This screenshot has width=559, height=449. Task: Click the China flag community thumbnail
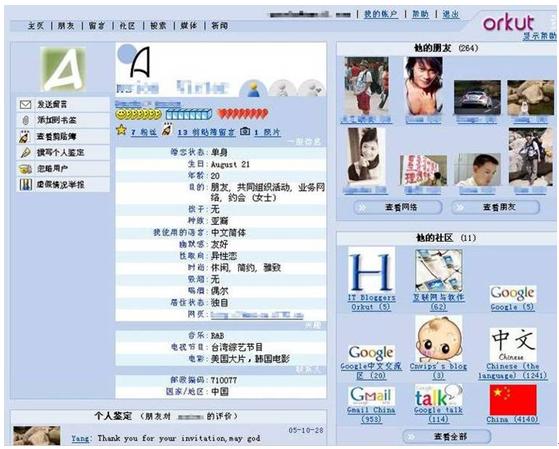[513, 399]
